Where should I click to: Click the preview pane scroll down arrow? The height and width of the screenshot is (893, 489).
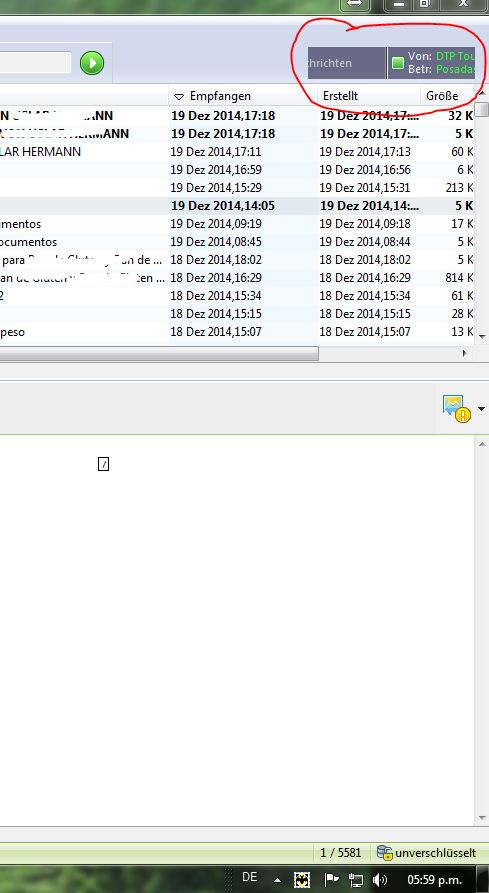pyautogui.click(x=482, y=817)
